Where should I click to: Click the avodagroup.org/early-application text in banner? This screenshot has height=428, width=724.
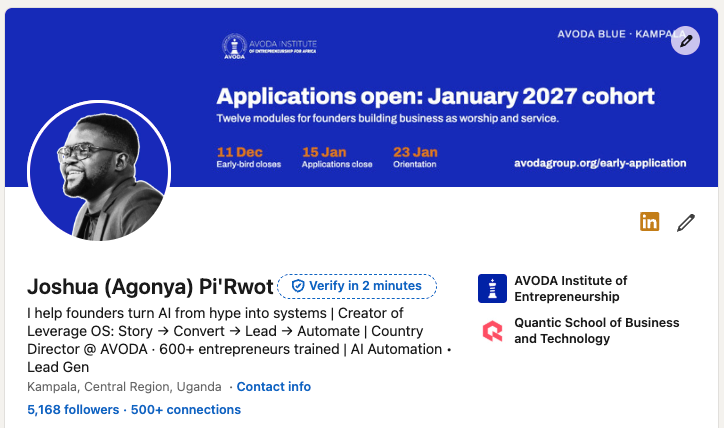tap(600, 163)
